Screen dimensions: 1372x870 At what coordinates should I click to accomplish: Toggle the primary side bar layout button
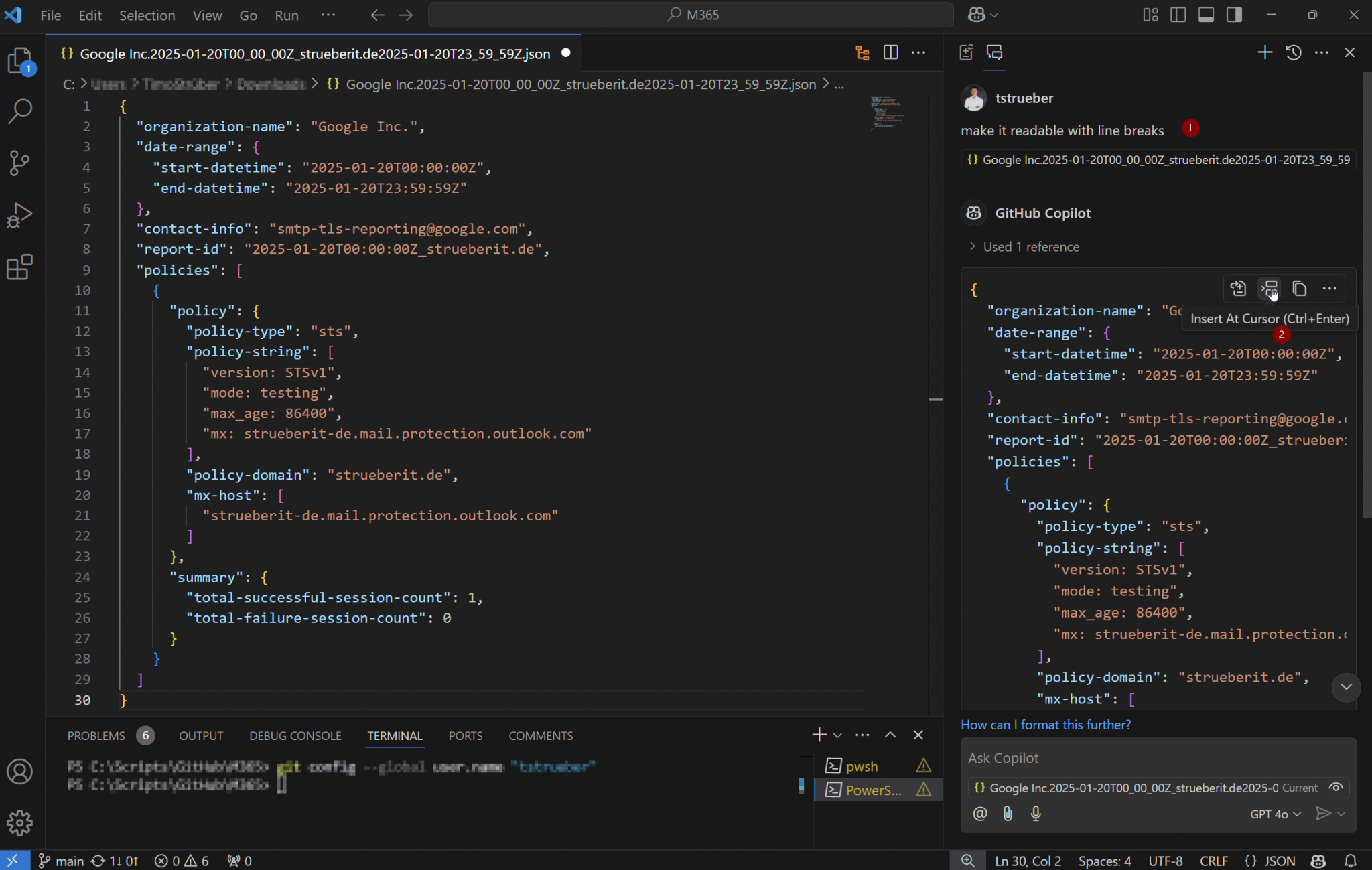pos(1178,15)
